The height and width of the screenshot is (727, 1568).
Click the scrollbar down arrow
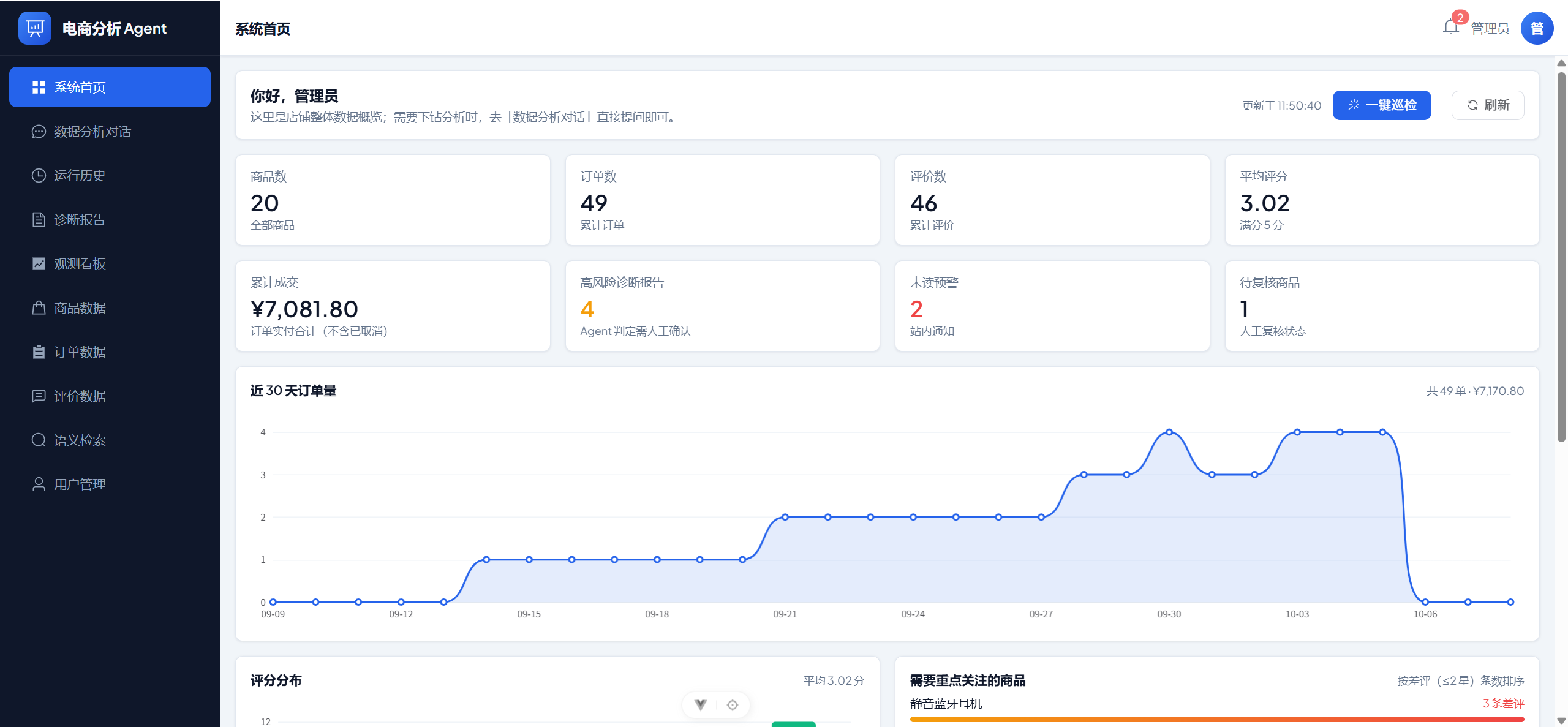pos(1561,721)
